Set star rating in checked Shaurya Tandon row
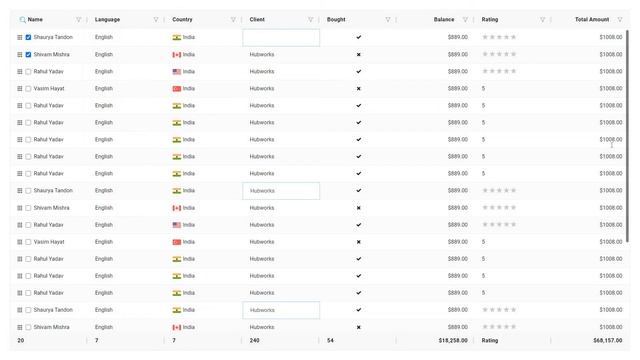The image size is (640, 360). pyautogui.click(x=499, y=37)
